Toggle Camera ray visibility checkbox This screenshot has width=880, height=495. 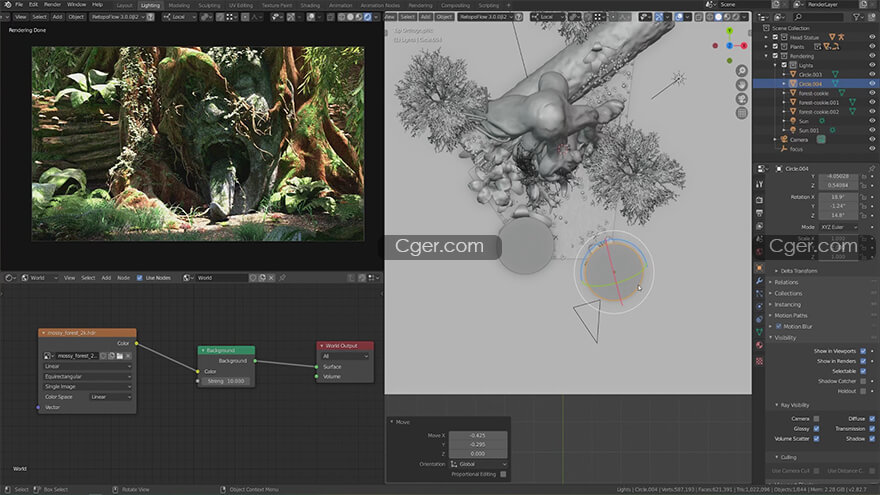click(x=816, y=418)
